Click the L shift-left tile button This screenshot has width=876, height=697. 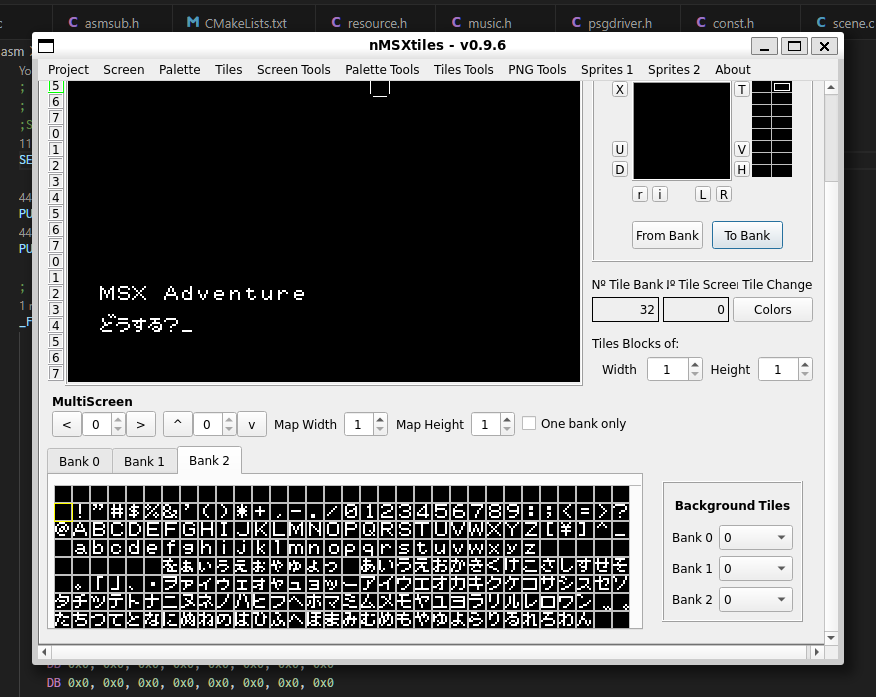pos(703,194)
